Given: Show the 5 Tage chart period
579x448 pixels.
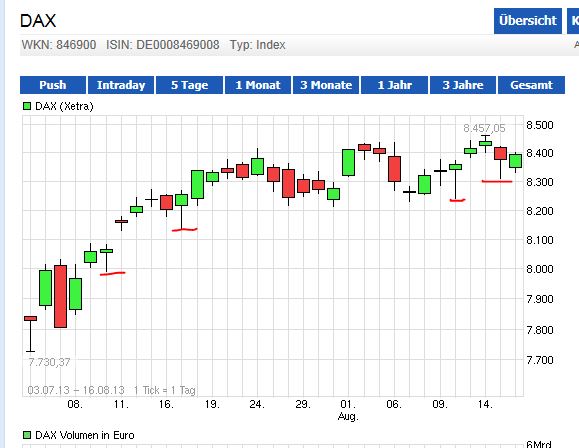Looking at the screenshot, I should click(189, 85).
